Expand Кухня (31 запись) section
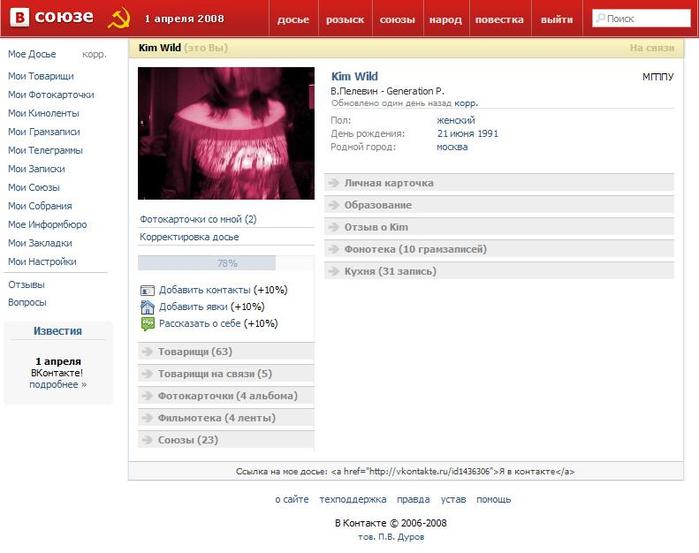This screenshot has height=553, width=699. pos(499,271)
